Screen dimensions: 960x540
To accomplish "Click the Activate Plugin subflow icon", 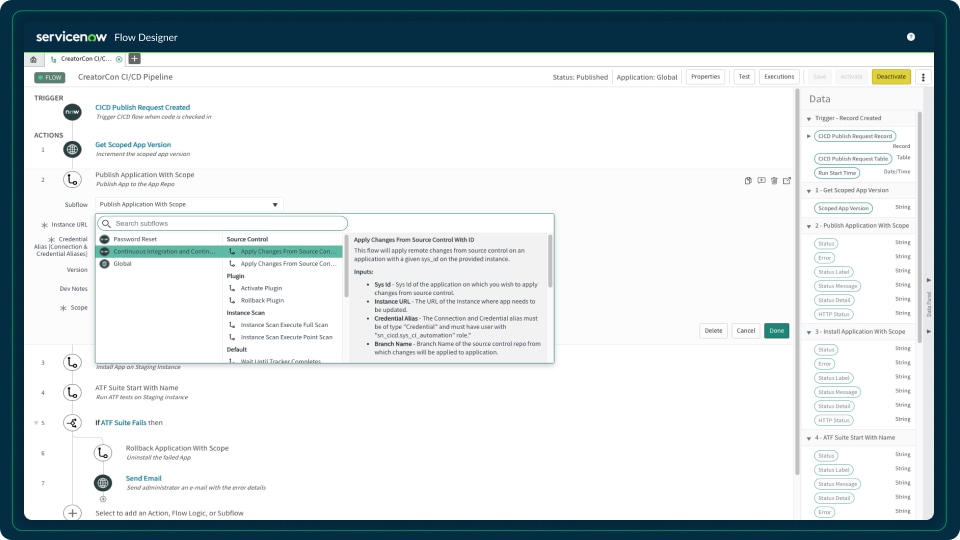I will pos(232,288).
